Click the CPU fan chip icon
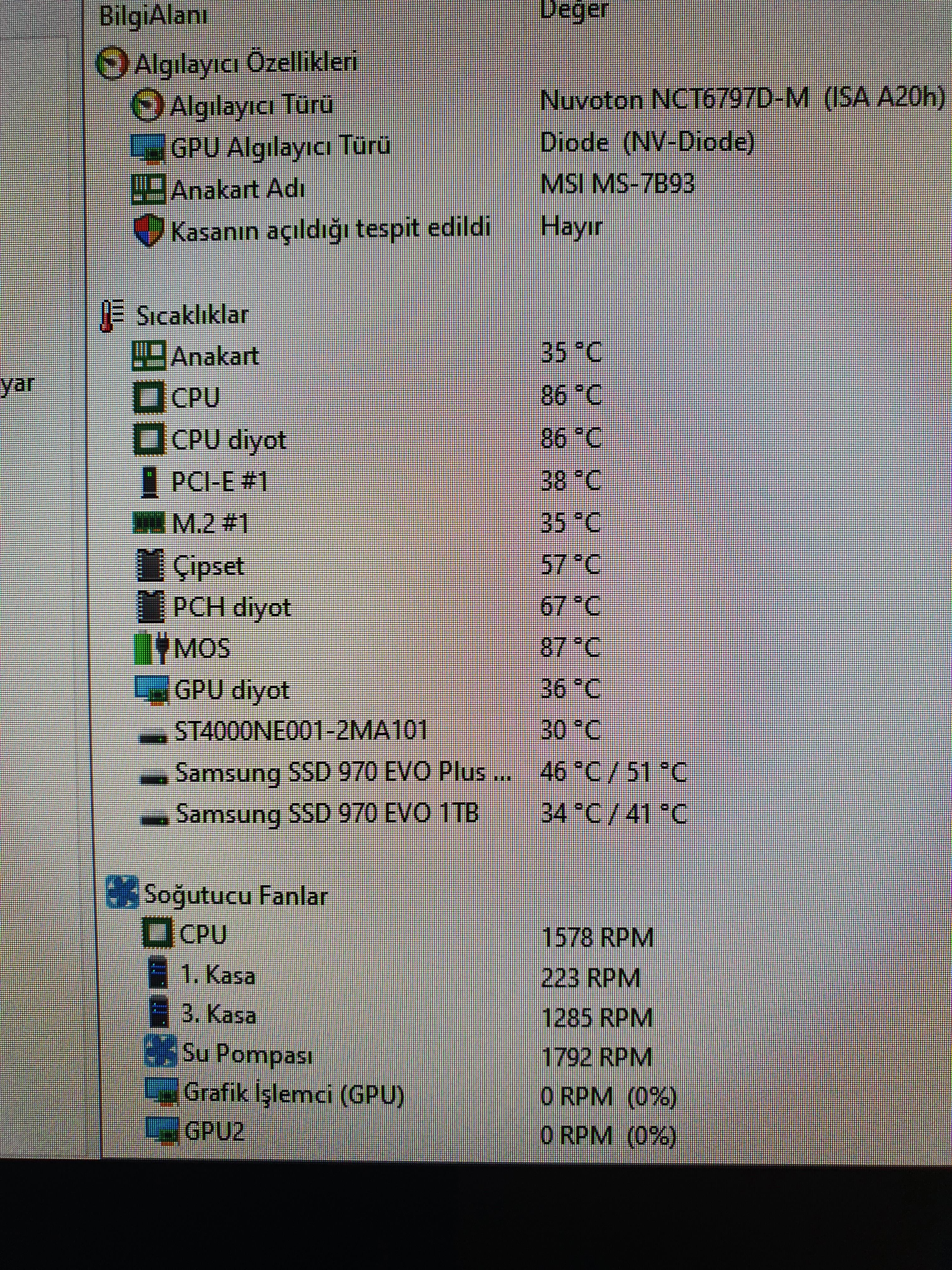This screenshot has height=1270, width=952. point(157,934)
